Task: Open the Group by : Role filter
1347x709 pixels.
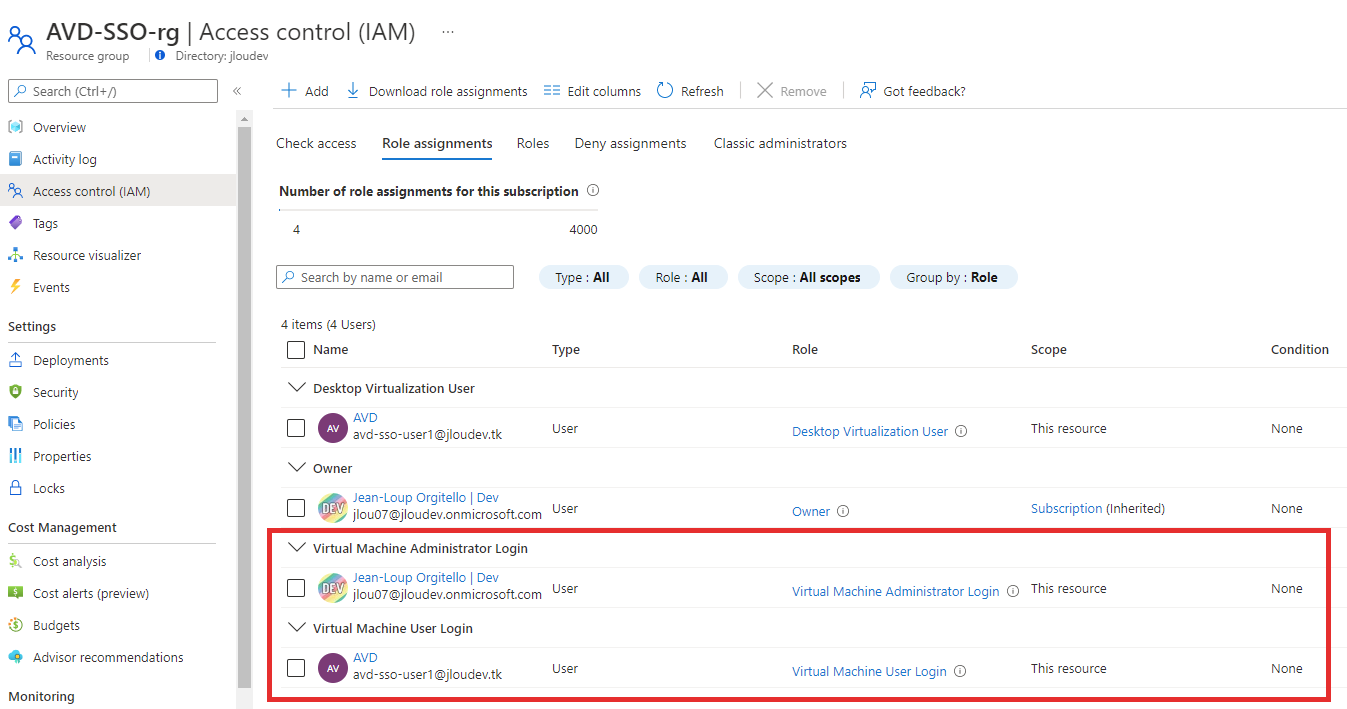Action: [953, 277]
